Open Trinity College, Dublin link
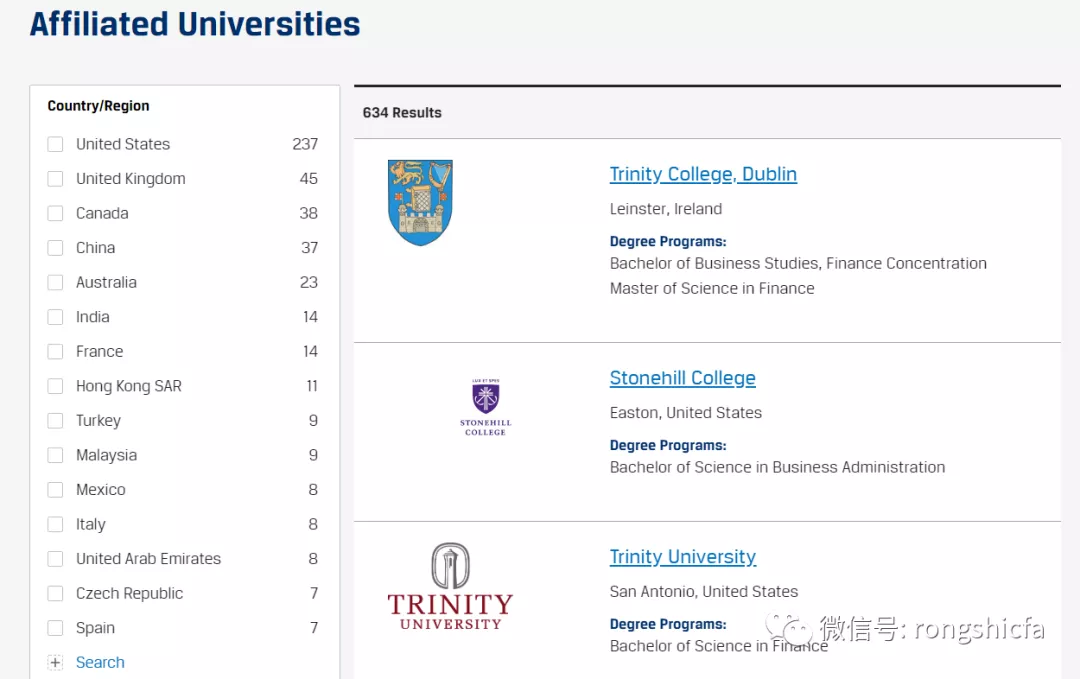1080x679 pixels. pos(703,174)
